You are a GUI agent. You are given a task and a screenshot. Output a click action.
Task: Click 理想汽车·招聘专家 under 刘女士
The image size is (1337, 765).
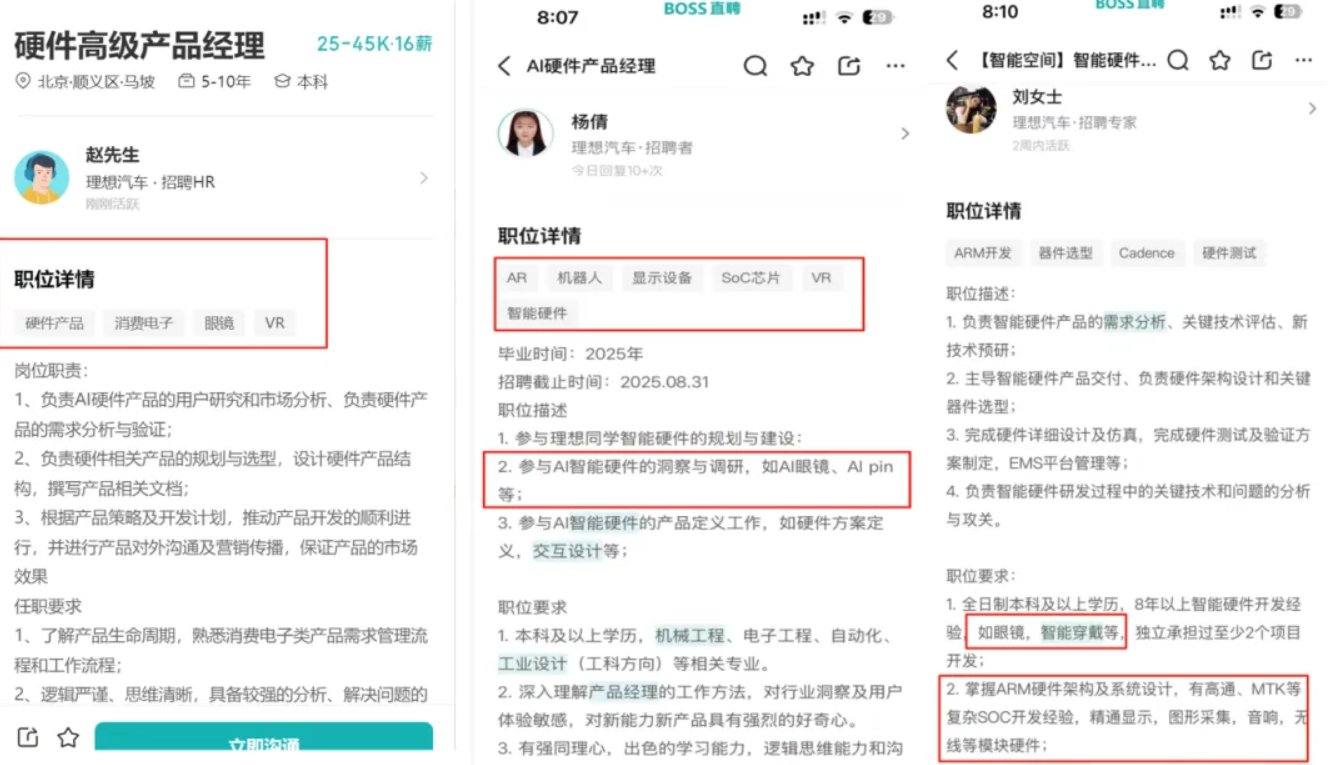pyautogui.click(x=1075, y=122)
